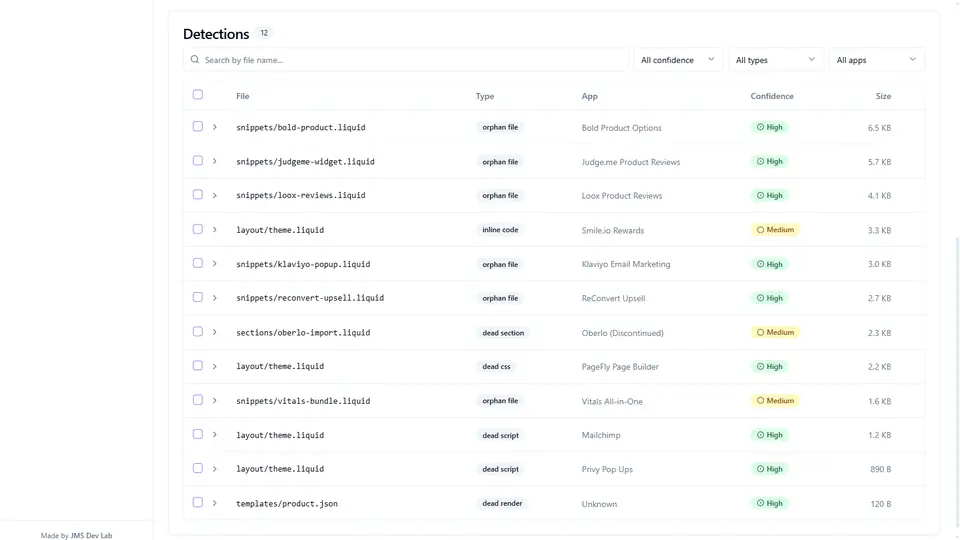This screenshot has height=540, width=960.
Task: Check the templates/product.json row checkbox
Action: 198,502
